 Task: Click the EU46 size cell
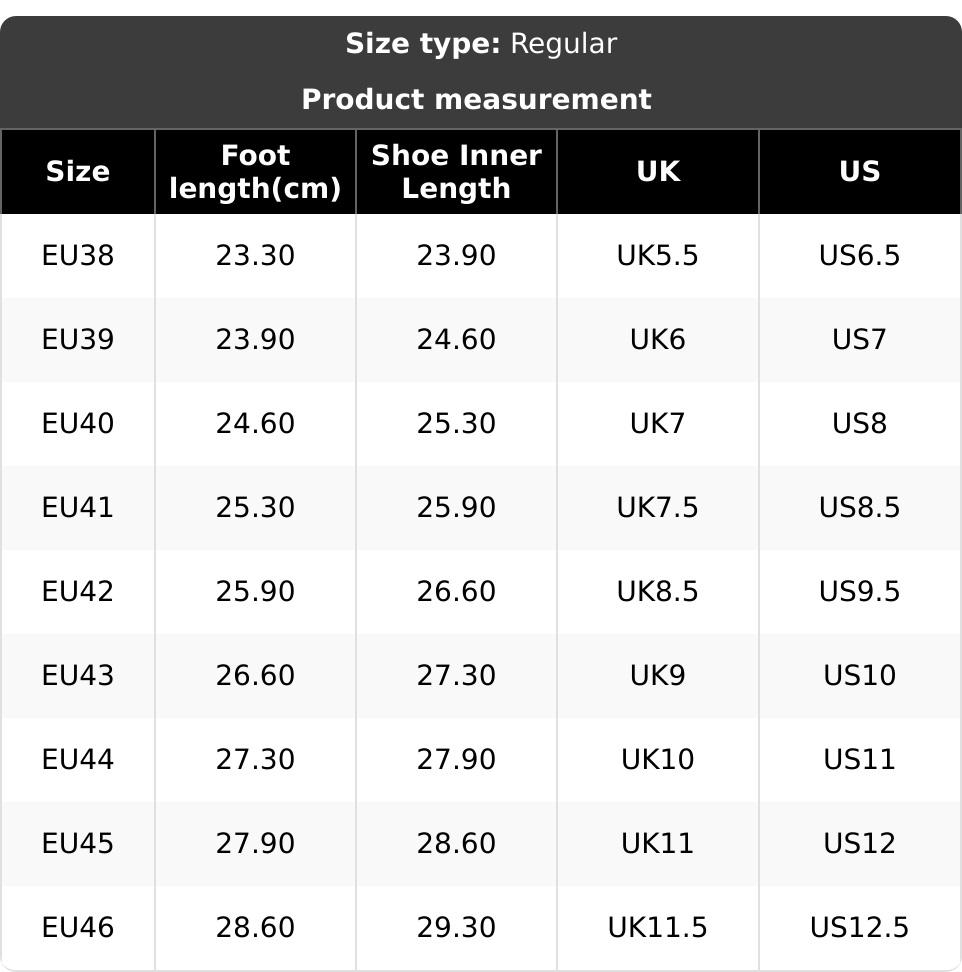click(x=78, y=928)
